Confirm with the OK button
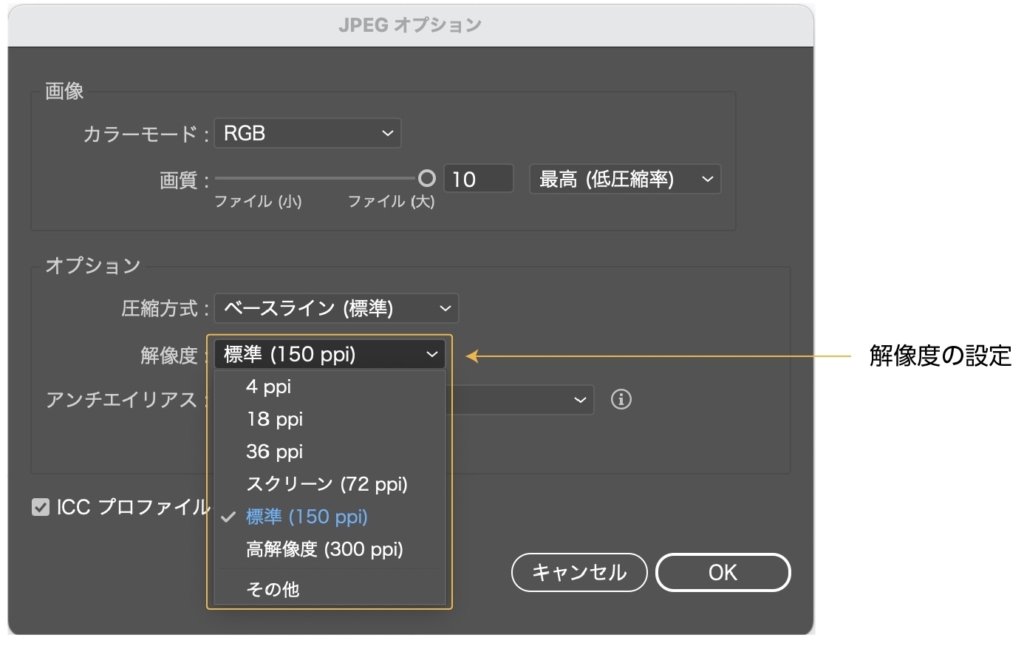 [x=723, y=573]
